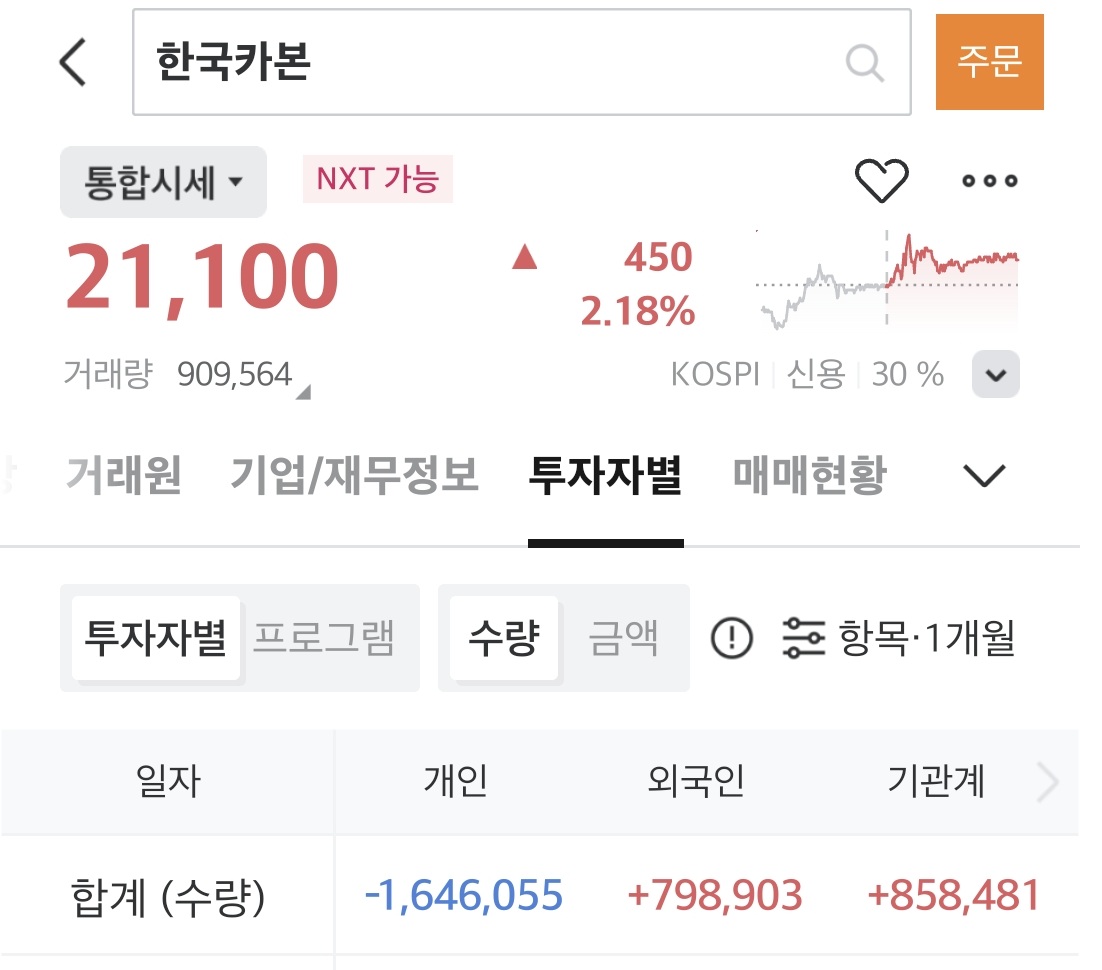The height and width of the screenshot is (970, 1102).
Task: Switch to the 거래원 tab
Action: pos(124,476)
